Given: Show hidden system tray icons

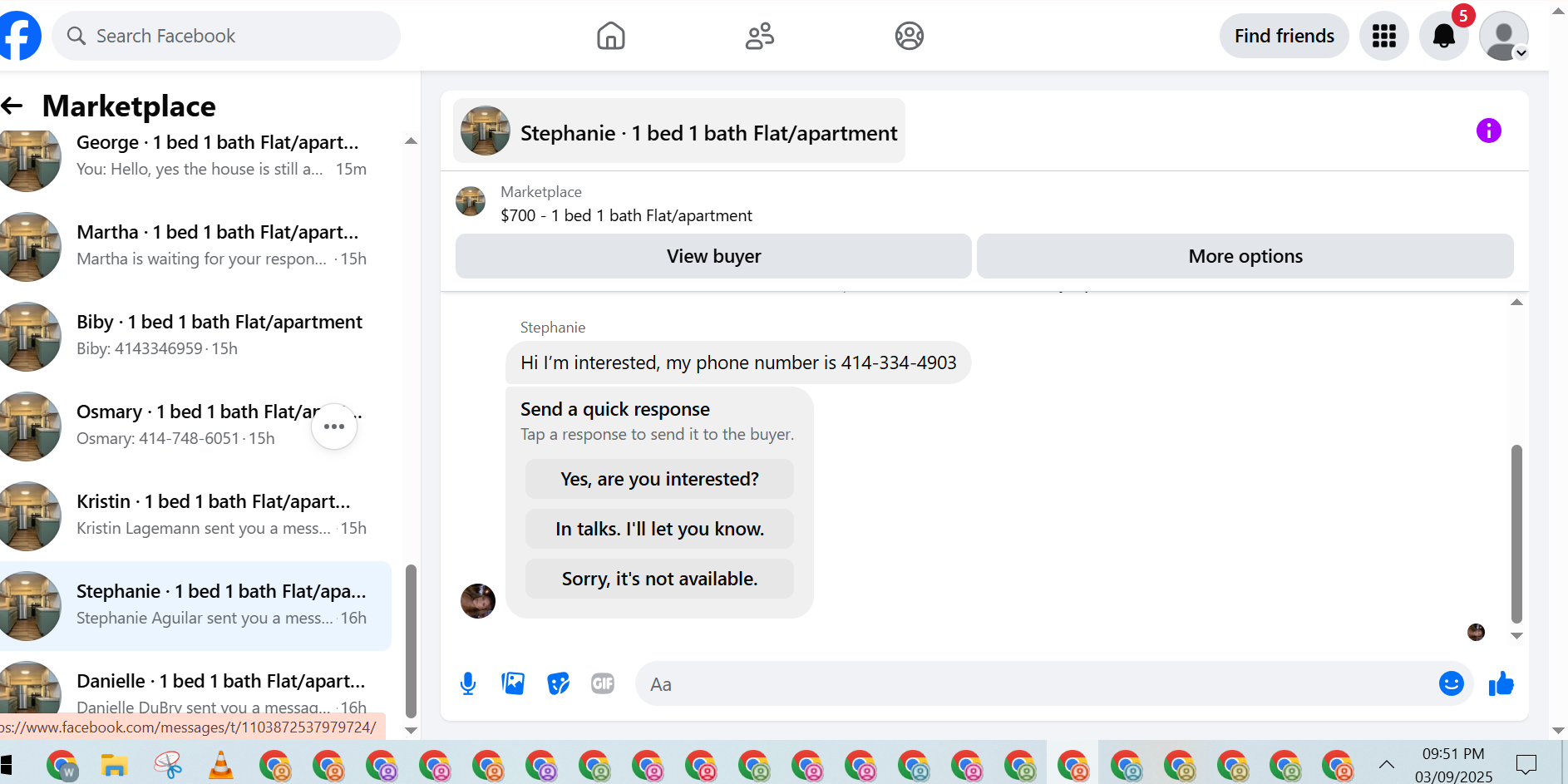Looking at the screenshot, I should click(x=1386, y=765).
